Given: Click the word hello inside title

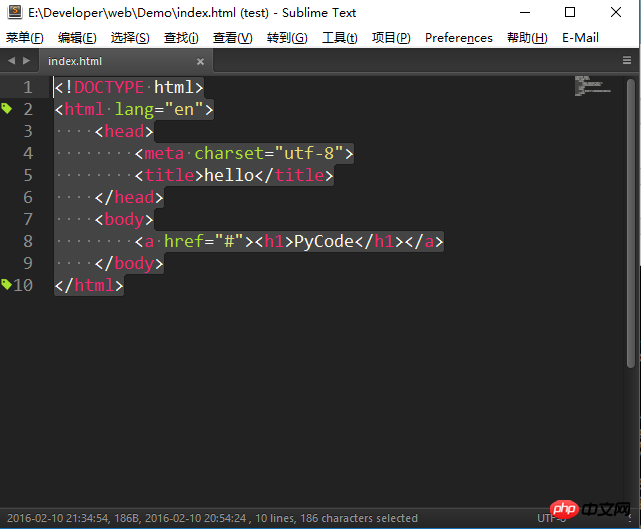Looking at the screenshot, I should (x=229, y=176).
